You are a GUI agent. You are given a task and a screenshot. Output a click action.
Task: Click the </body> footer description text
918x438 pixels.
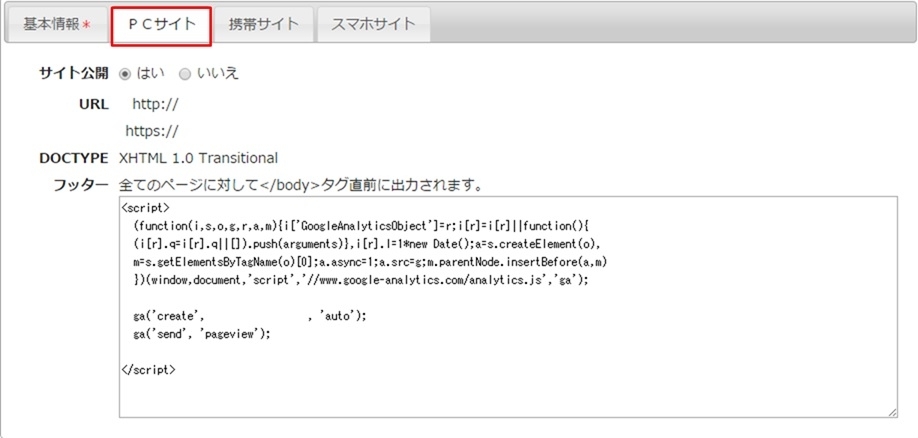[x=300, y=186]
